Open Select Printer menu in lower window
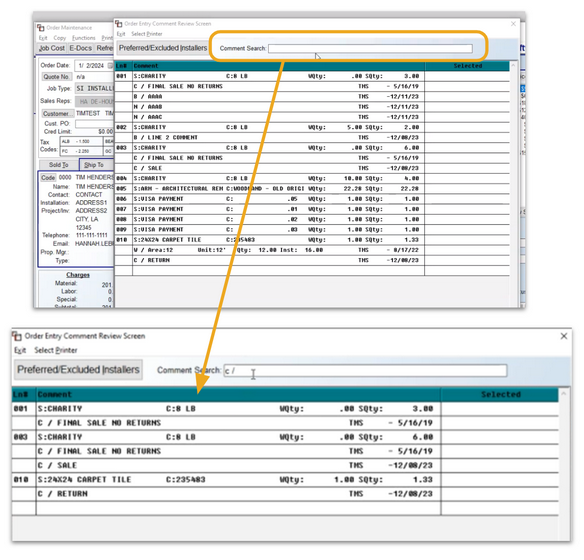 pos(56,350)
